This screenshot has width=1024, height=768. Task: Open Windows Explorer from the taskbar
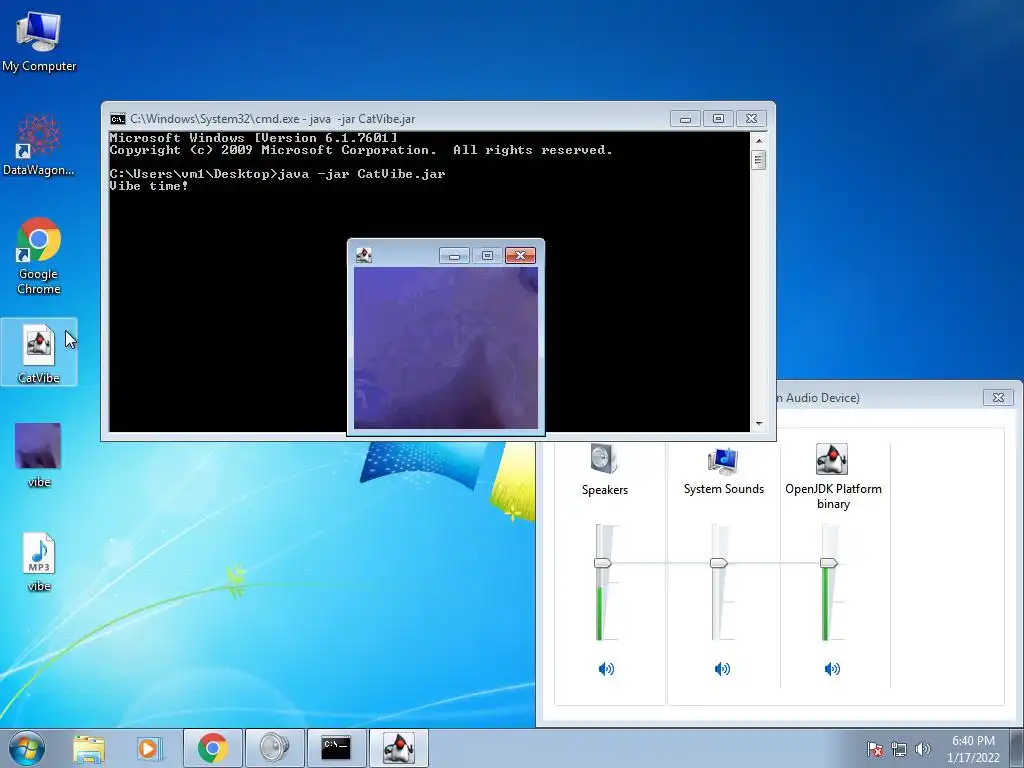[x=89, y=748]
